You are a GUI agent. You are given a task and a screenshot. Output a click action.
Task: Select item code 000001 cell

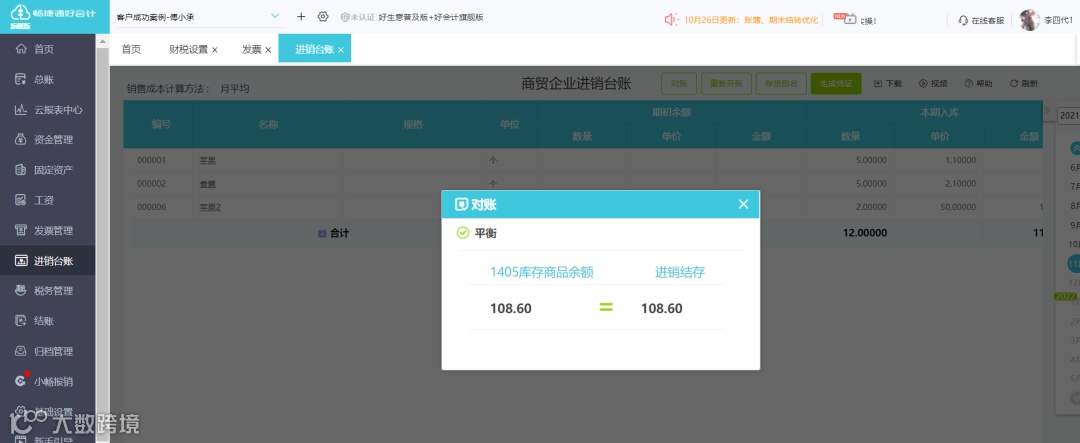152,161
